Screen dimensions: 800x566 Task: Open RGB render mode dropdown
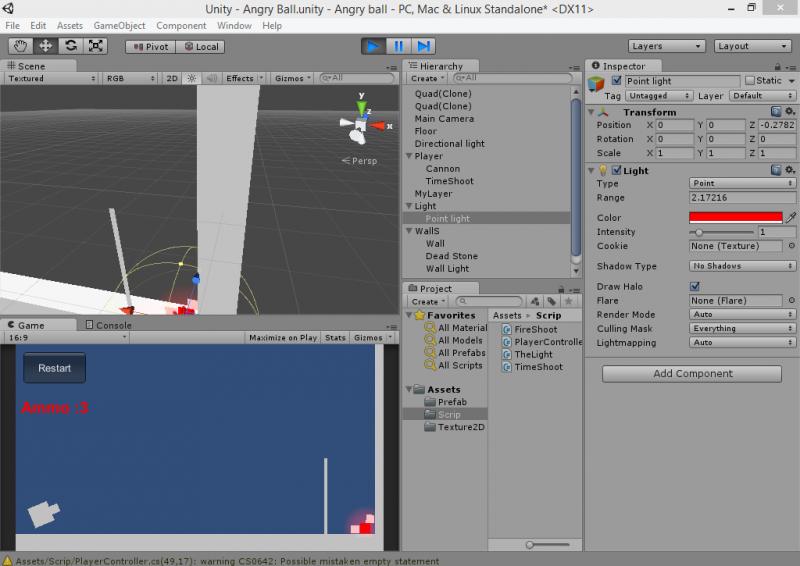(x=130, y=78)
